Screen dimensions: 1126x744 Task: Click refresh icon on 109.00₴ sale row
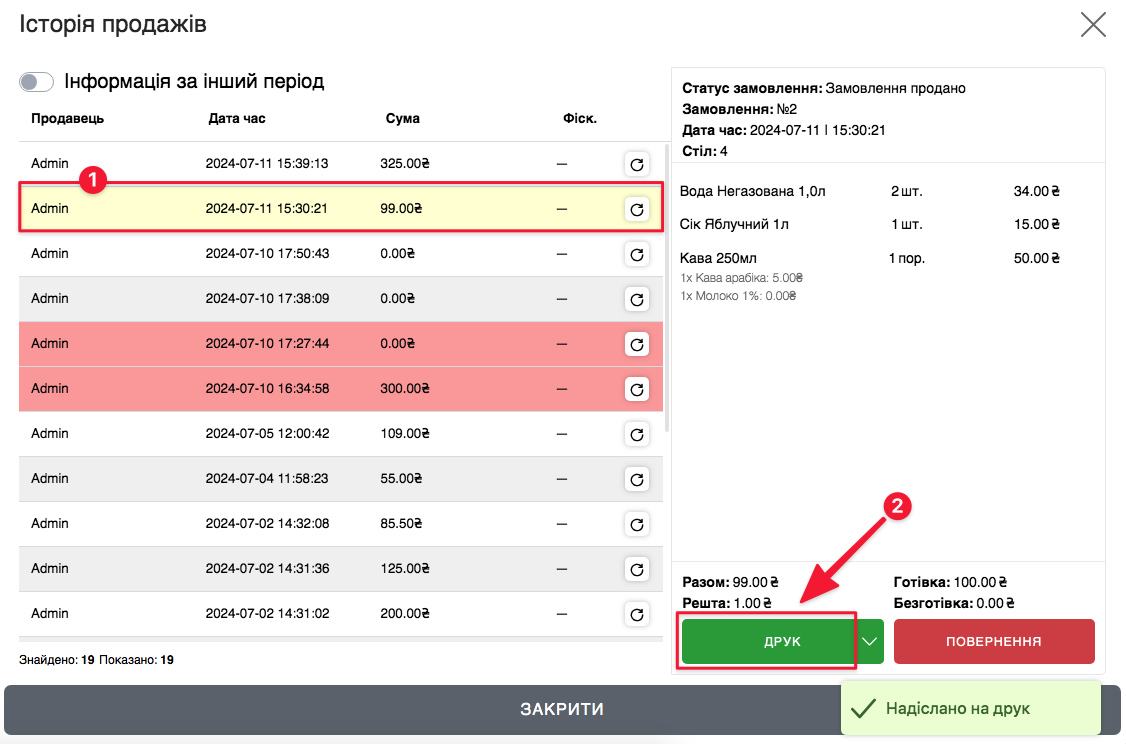click(636, 434)
